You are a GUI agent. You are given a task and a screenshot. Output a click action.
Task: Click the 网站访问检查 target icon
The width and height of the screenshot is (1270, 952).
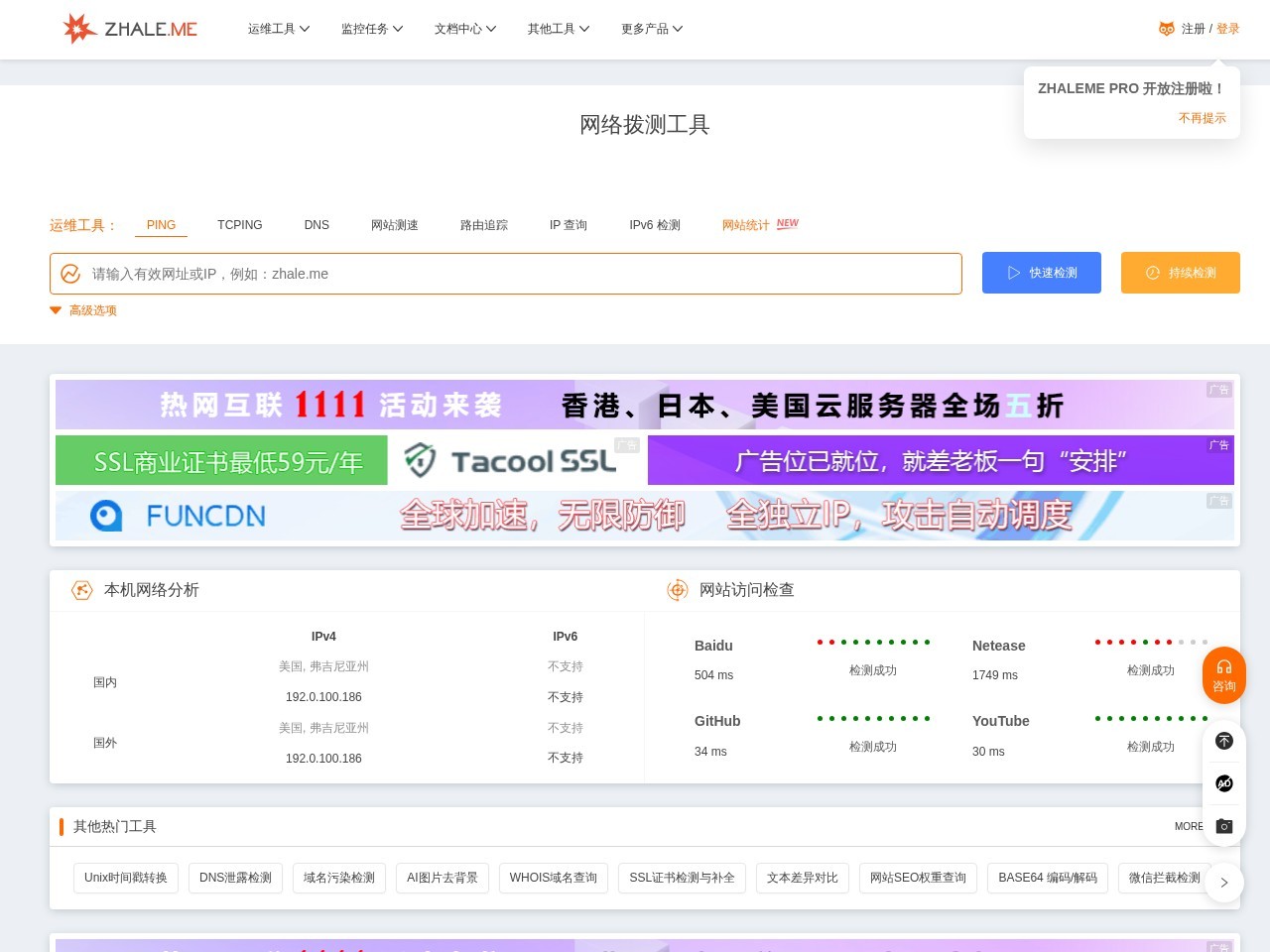[x=678, y=590]
